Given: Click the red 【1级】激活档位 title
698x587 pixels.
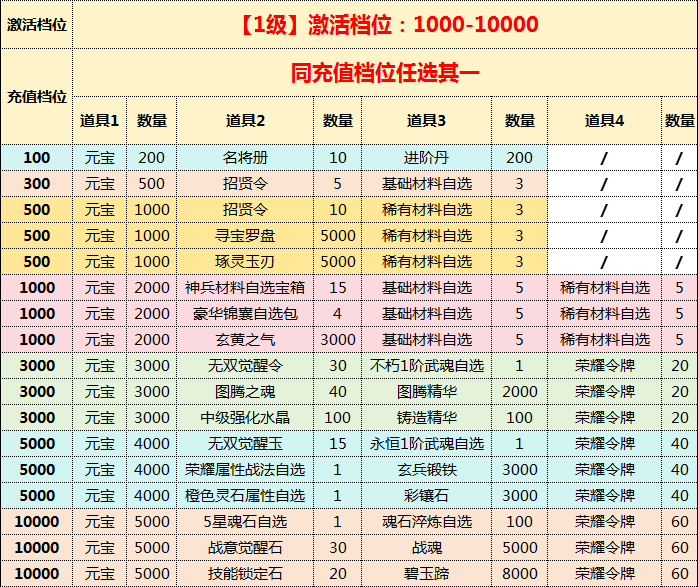Looking at the screenshot, I should coord(385,25).
